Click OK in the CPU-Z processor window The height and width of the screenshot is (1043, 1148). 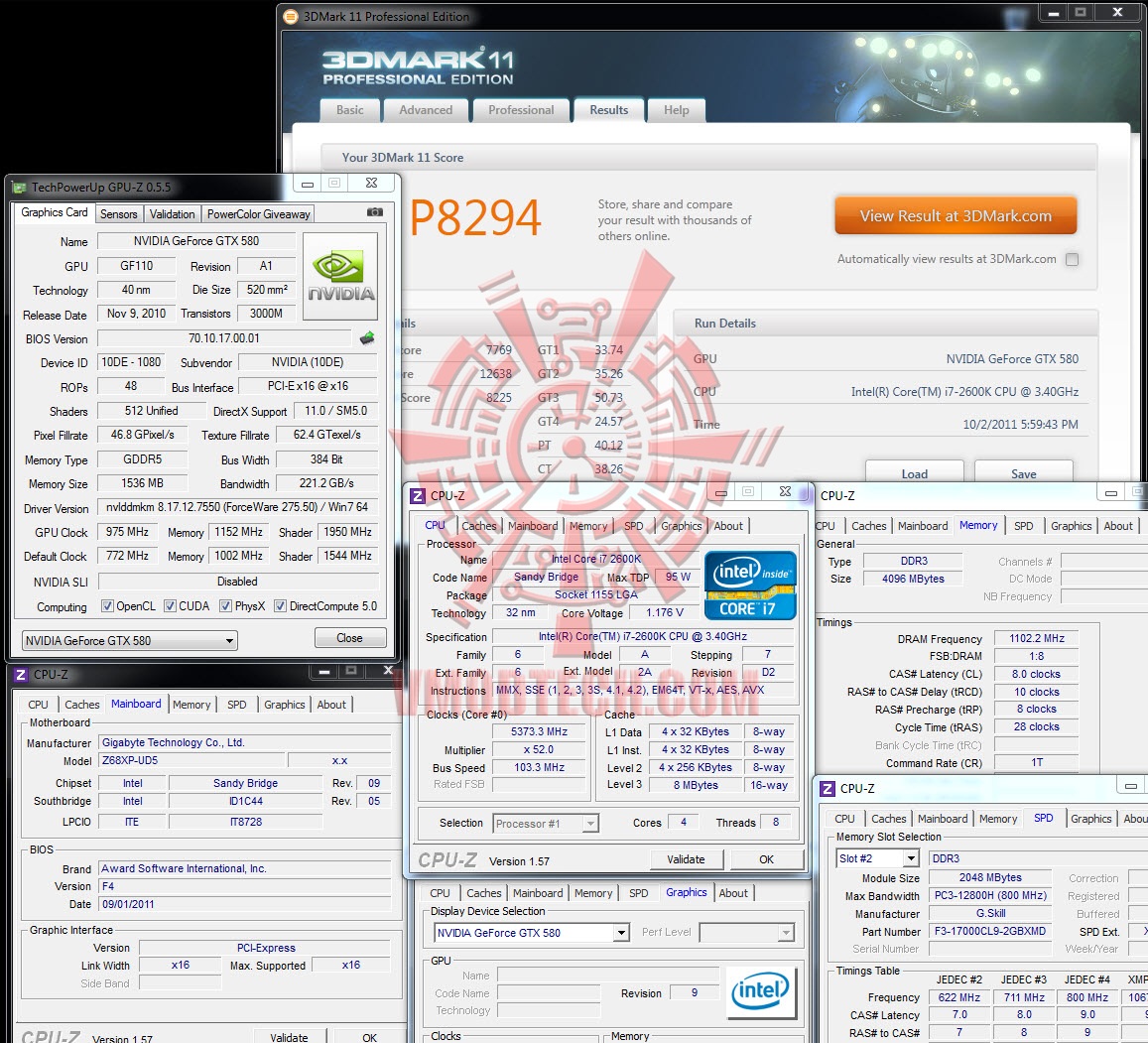tap(767, 859)
